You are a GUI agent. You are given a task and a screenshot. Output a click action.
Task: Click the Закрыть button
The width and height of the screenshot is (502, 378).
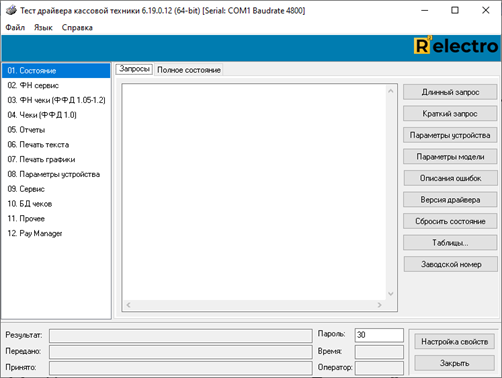(x=454, y=363)
